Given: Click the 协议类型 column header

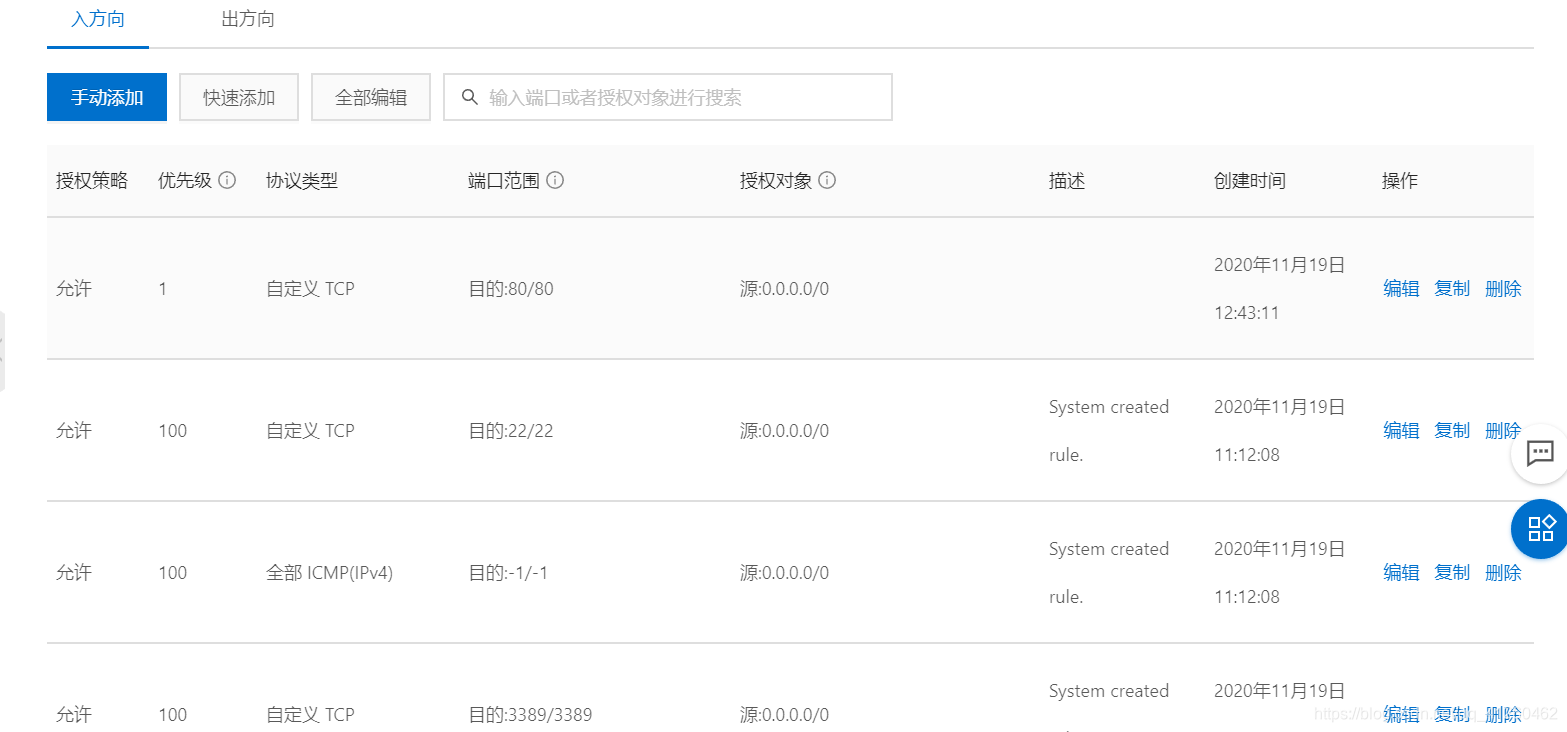Looking at the screenshot, I should point(302,181).
